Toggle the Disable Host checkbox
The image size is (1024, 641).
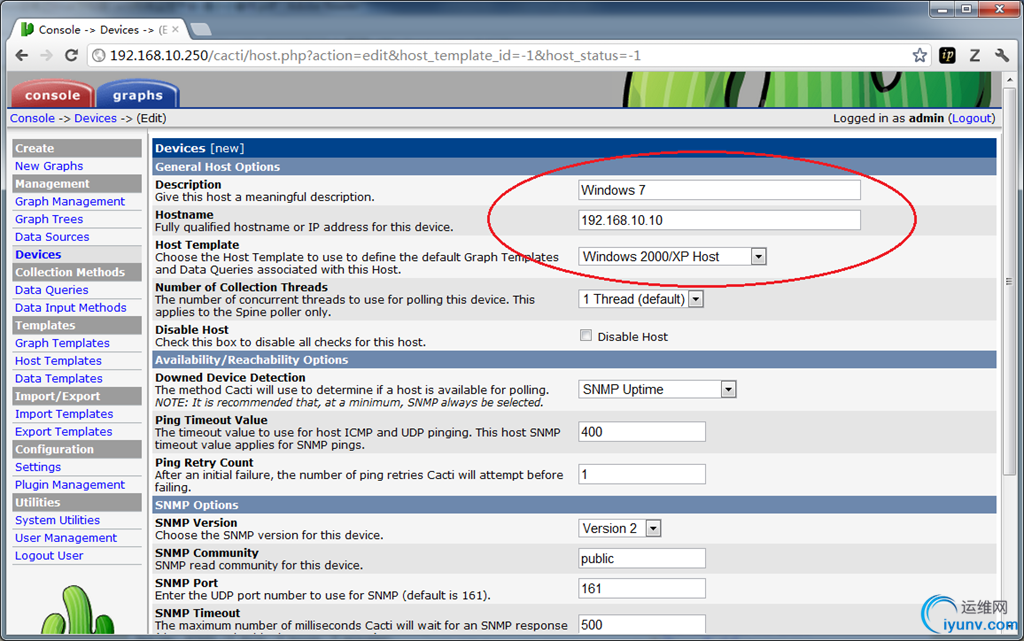point(586,336)
